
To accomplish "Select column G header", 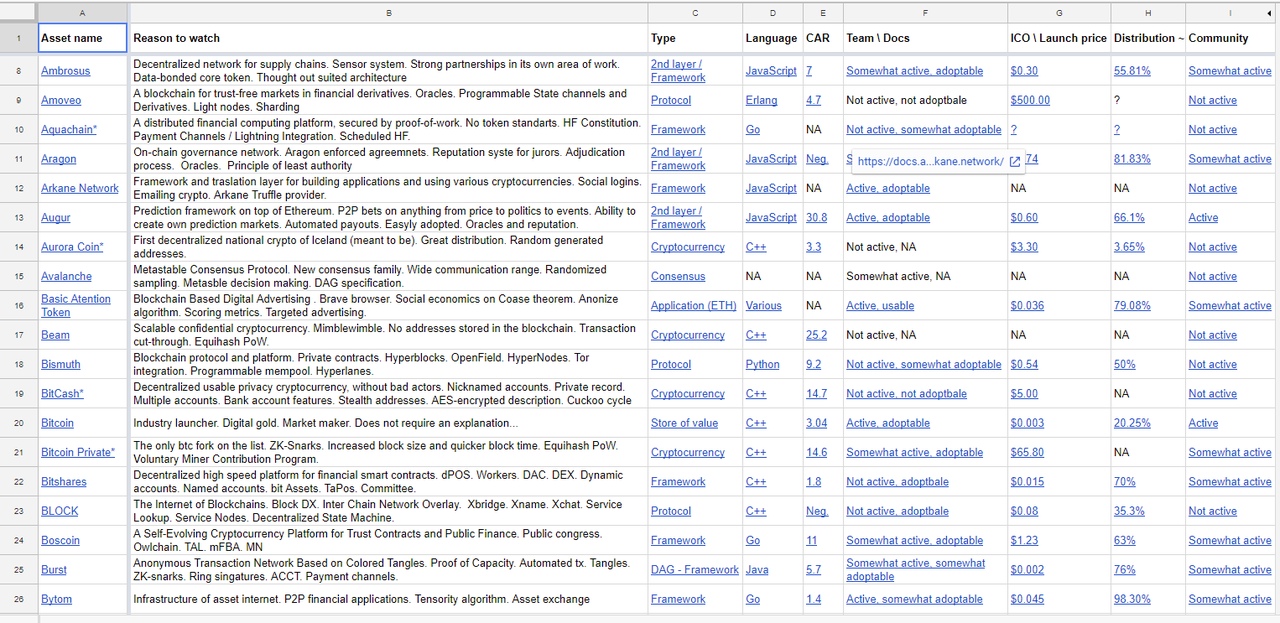I will coord(1059,12).
